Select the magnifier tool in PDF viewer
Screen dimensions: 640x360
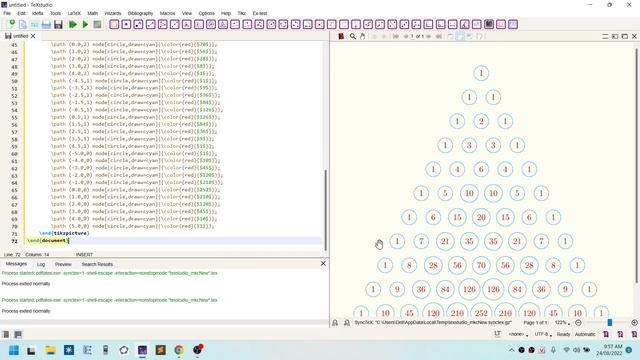pos(353,36)
